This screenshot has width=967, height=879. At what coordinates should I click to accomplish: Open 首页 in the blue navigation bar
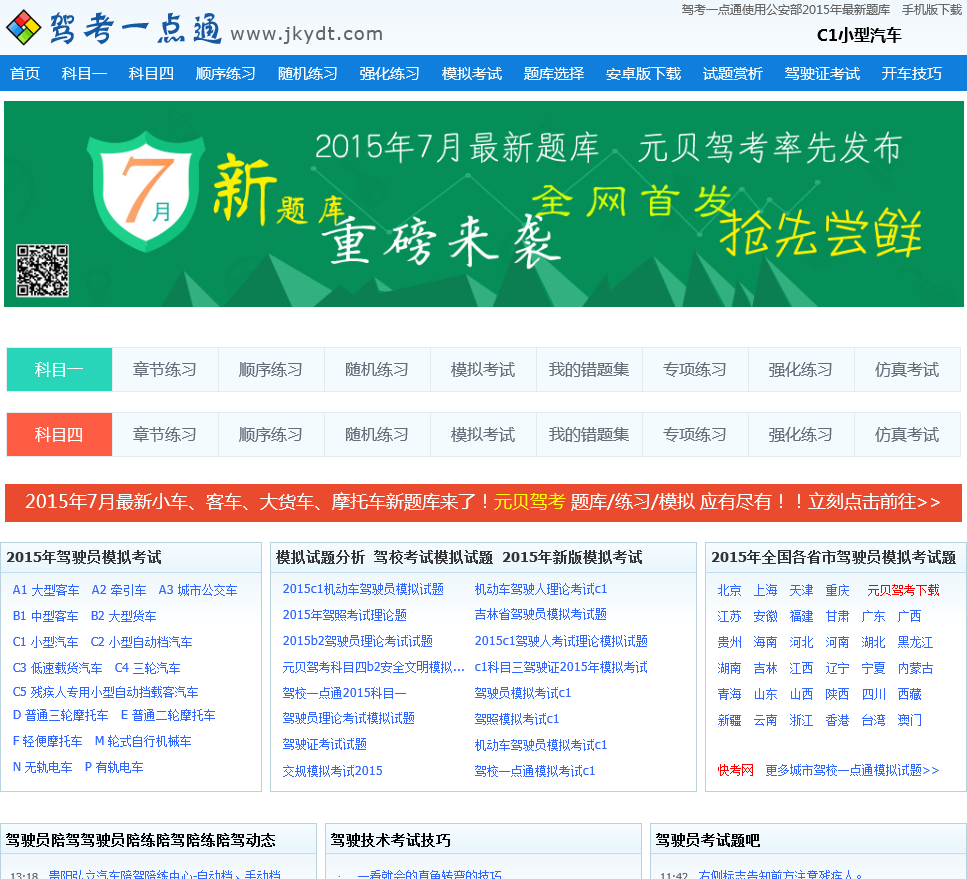click(25, 73)
